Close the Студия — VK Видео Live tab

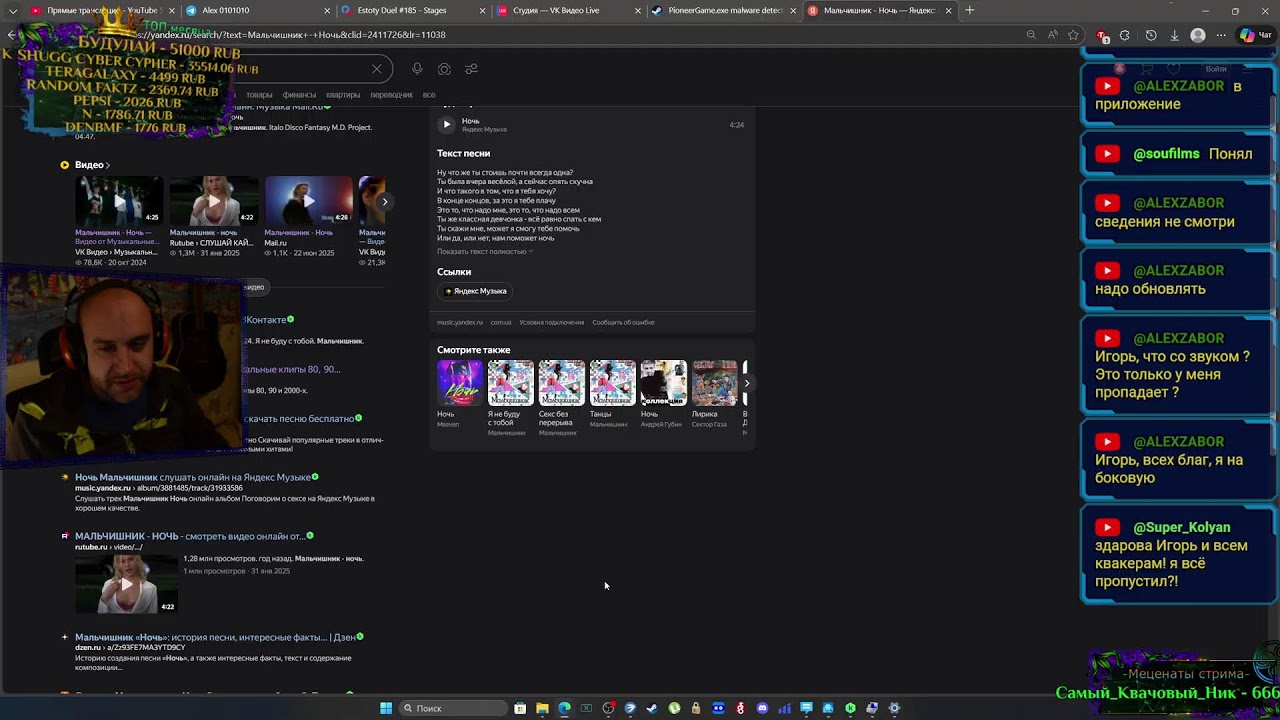tap(637, 10)
